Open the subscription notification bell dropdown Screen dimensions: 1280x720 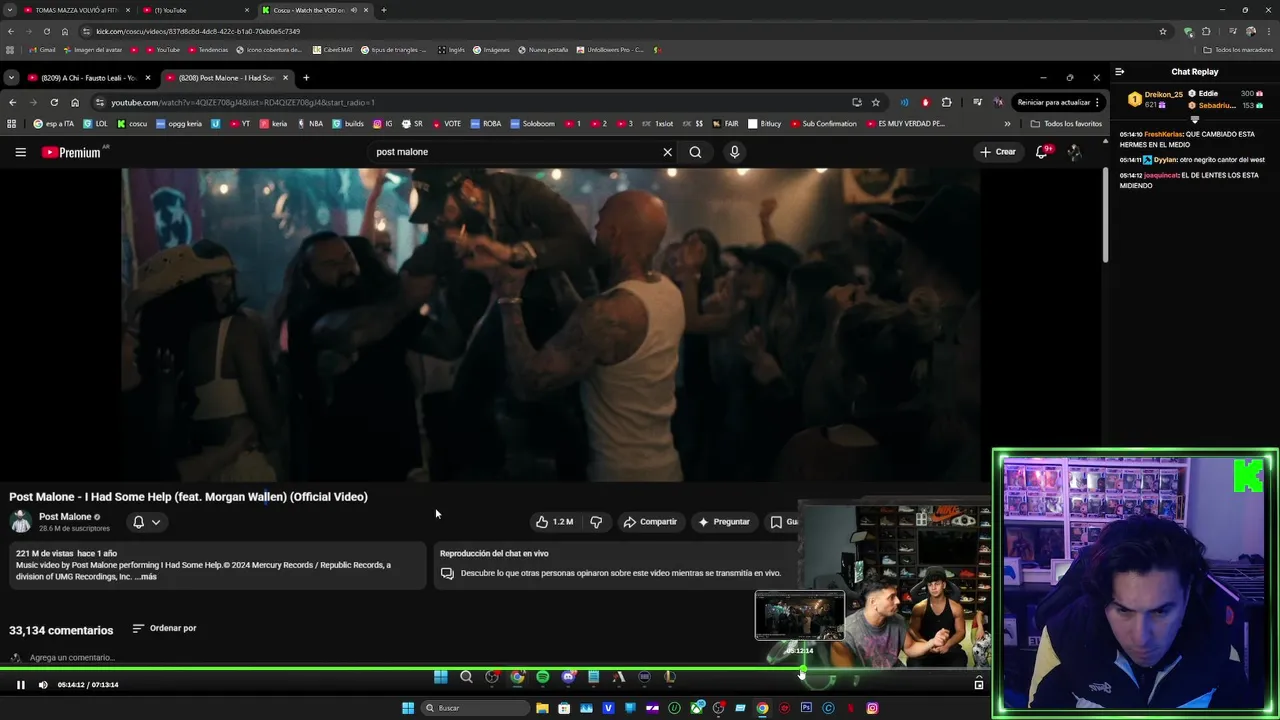click(x=146, y=522)
